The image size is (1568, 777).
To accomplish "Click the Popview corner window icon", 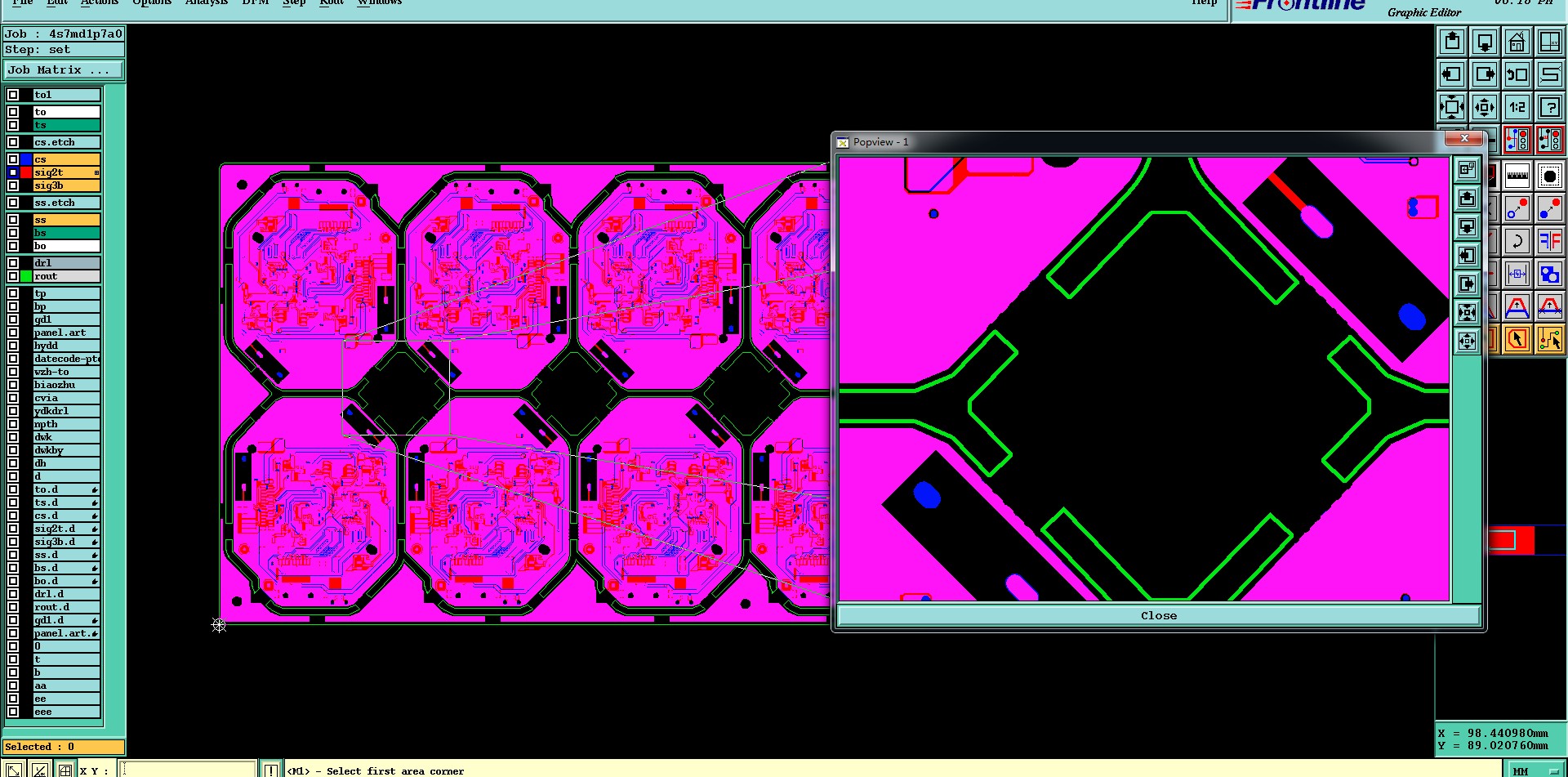I will (1468, 170).
